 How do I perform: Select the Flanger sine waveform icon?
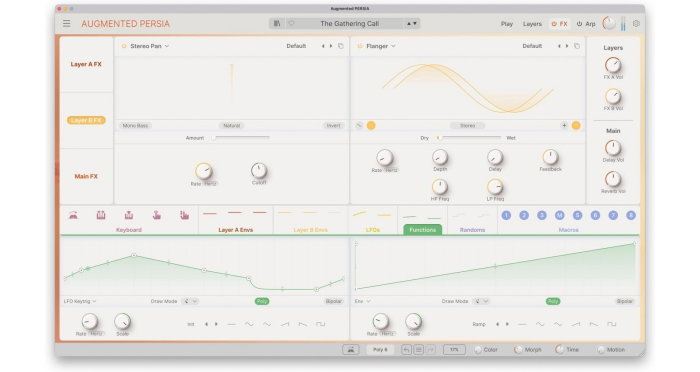tap(359, 125)
